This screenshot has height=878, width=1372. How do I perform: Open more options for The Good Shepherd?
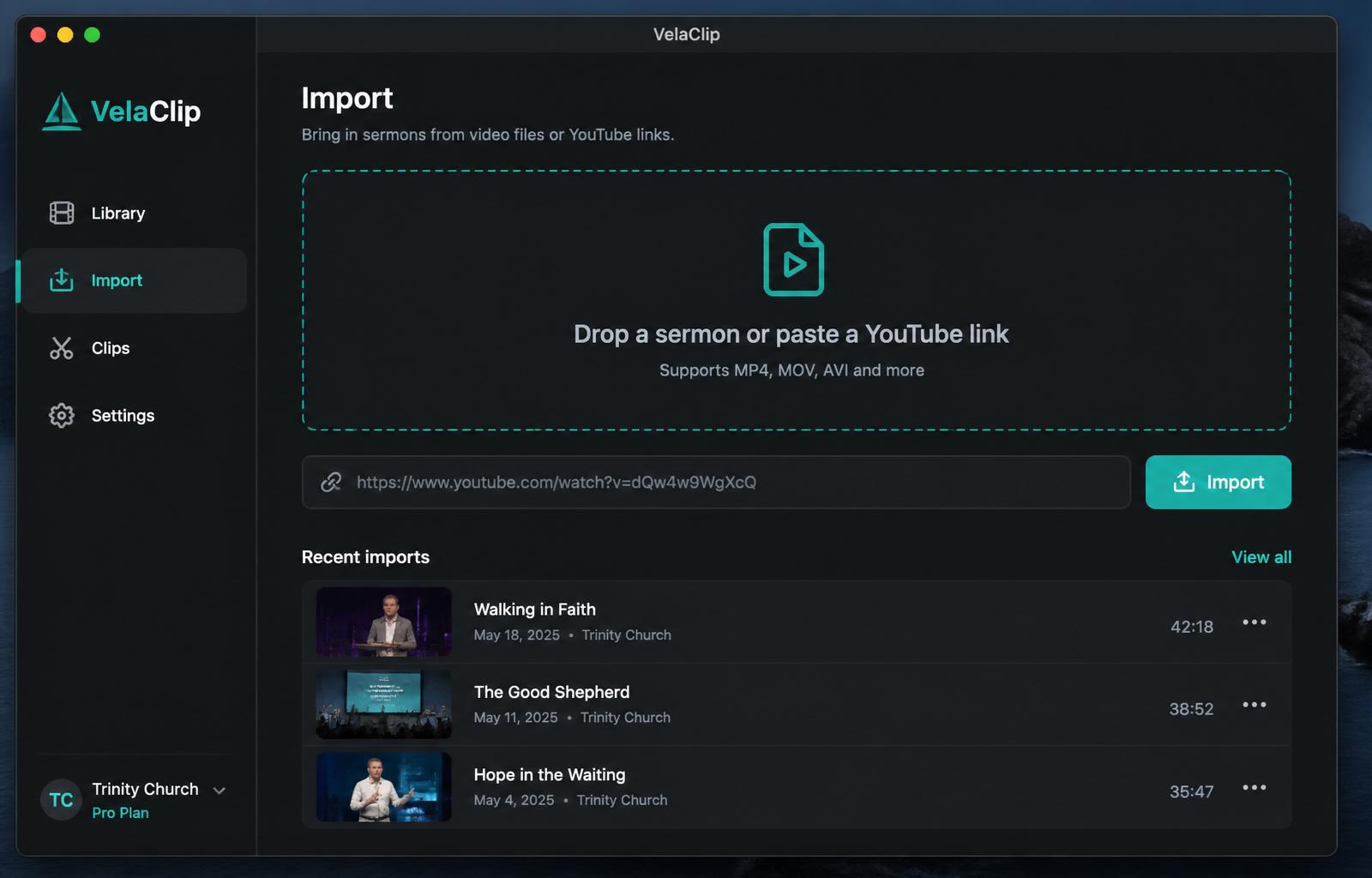[1255, 705]
